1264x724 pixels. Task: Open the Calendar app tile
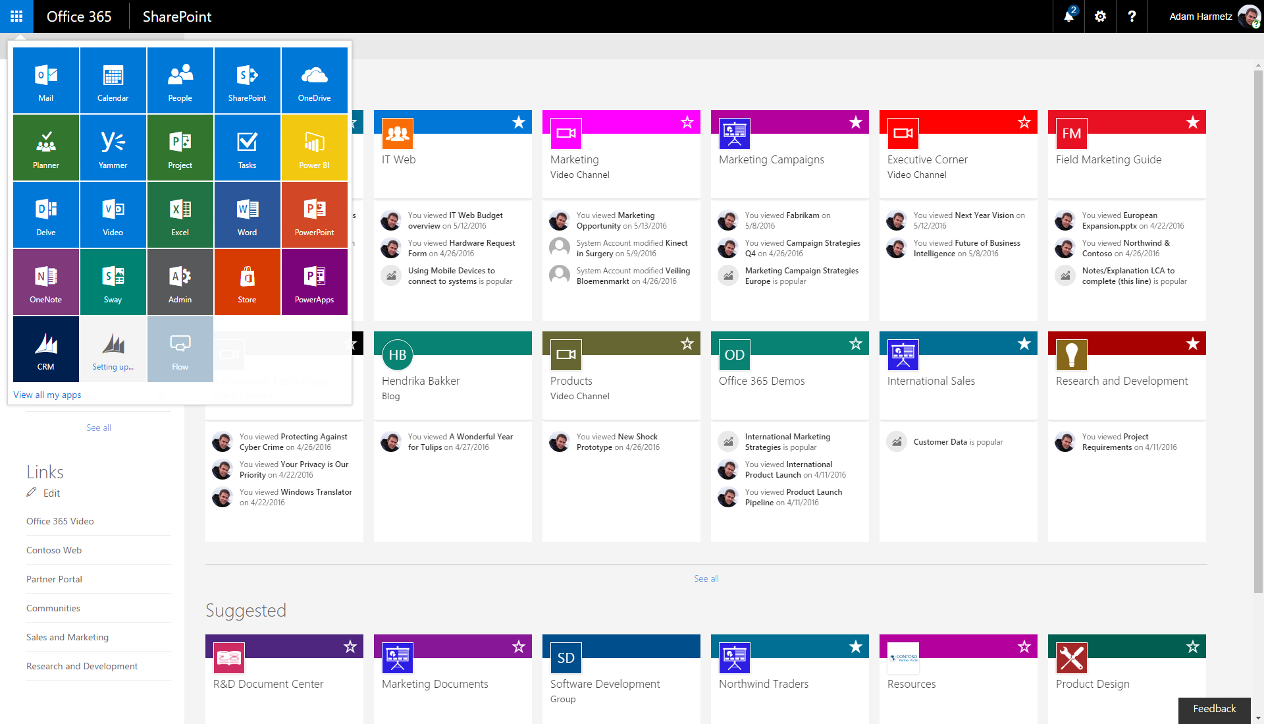113,80
